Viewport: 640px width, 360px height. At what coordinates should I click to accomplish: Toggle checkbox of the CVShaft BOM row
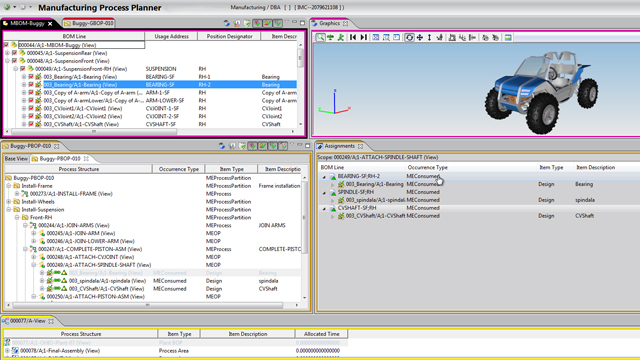(31, 124)
